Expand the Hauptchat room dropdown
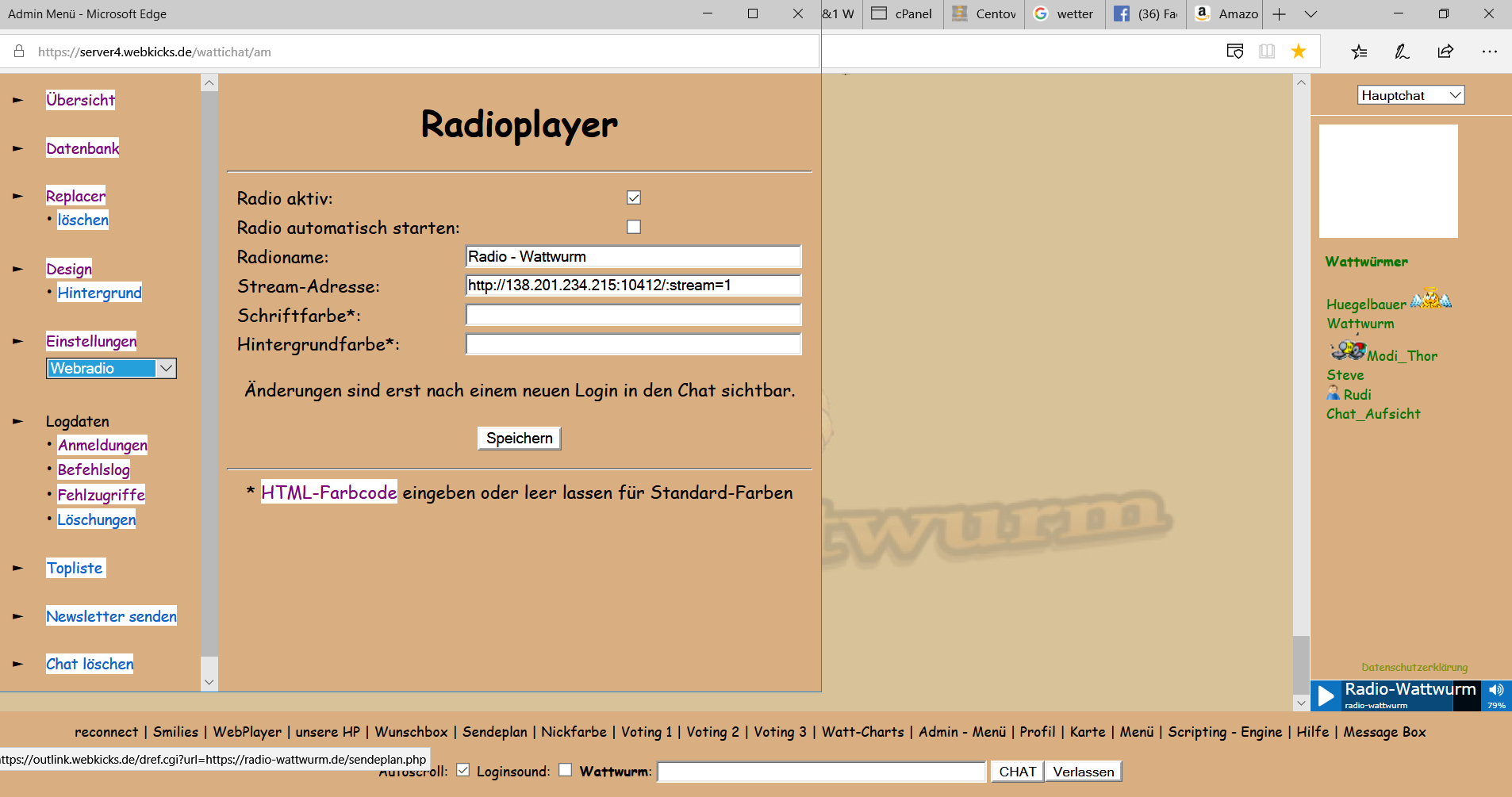1512x797 pixels. [x=1410, y=95]
